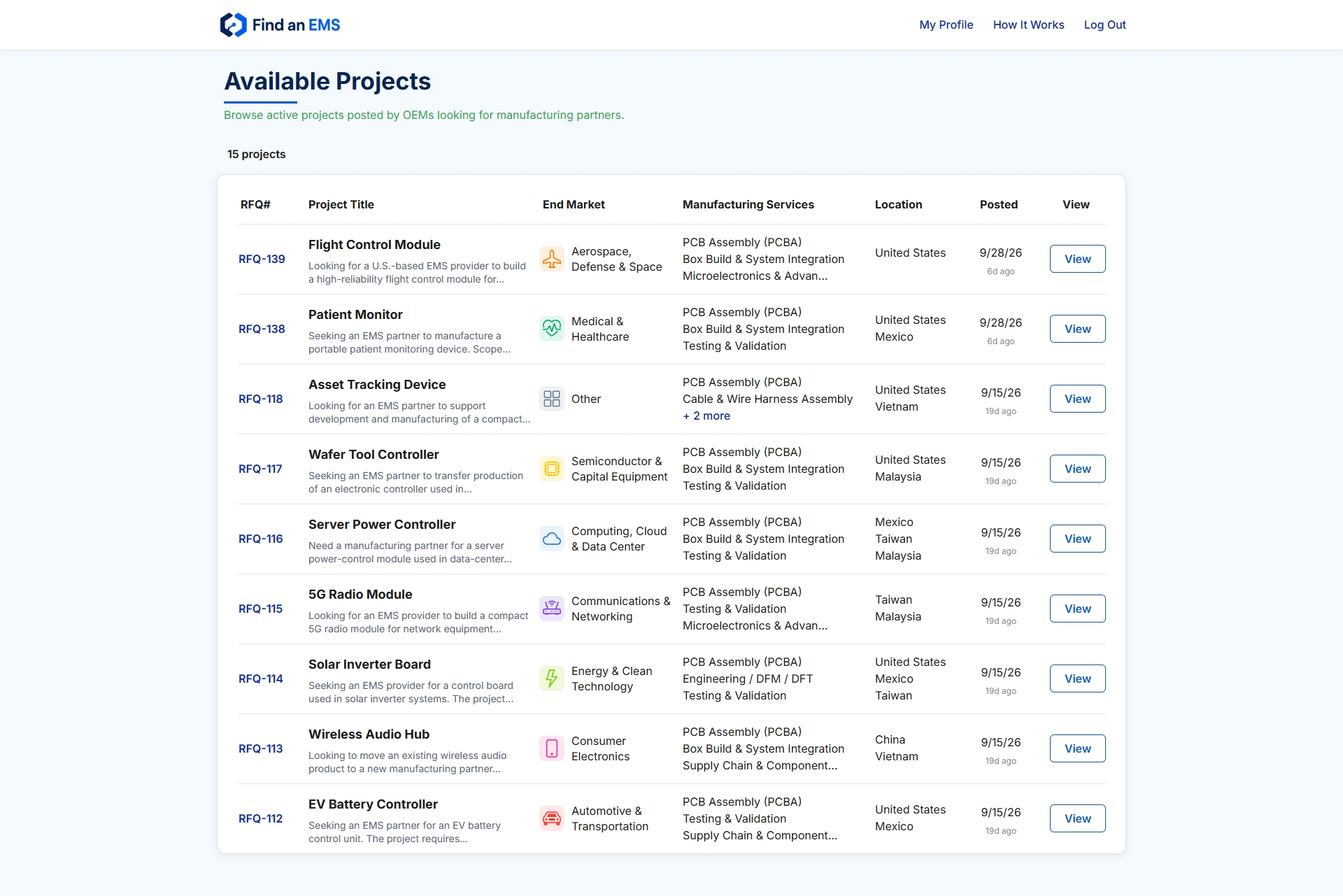
Task: Click the Location column header
Action: 898,204
